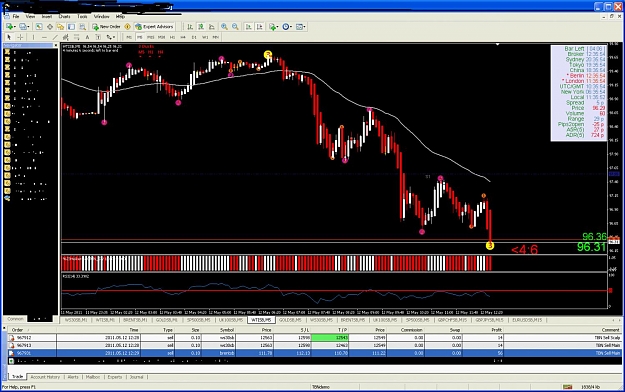
Task: Select the text 'A' drawing tool
Action: pyautogui.click(x=87, y=37)
